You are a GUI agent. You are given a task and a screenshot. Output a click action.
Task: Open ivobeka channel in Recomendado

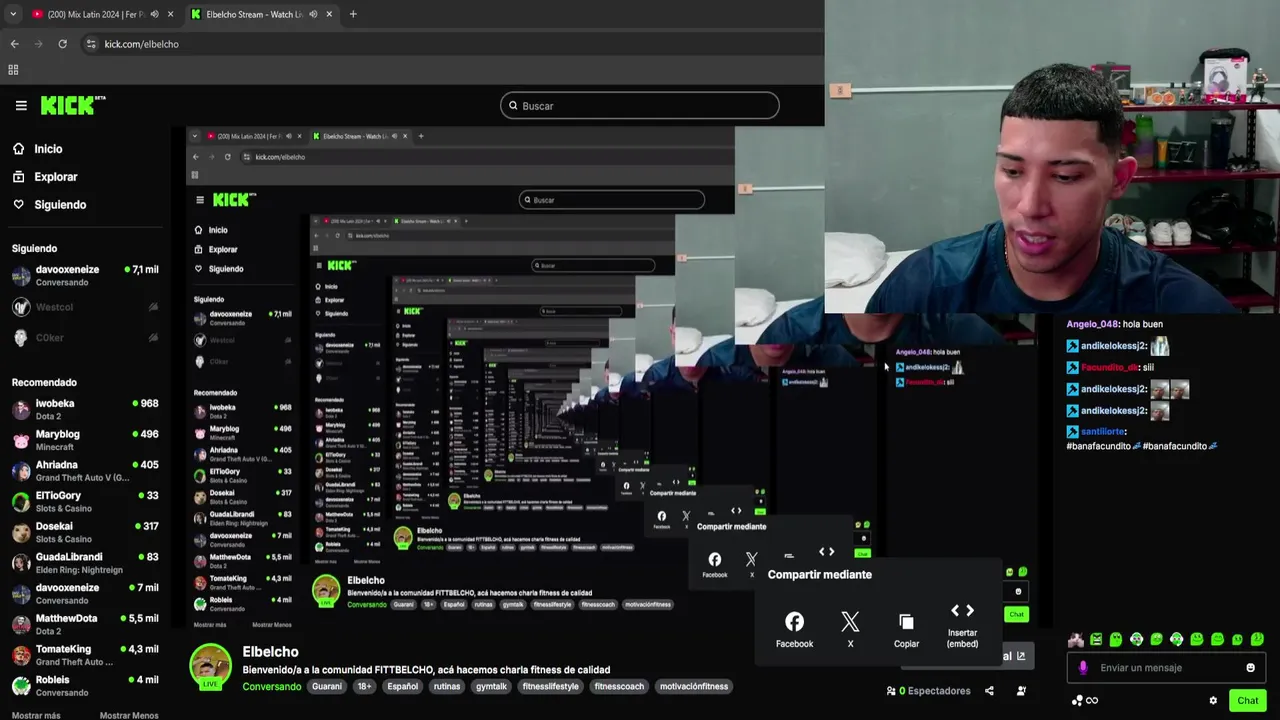coord(85,409)
